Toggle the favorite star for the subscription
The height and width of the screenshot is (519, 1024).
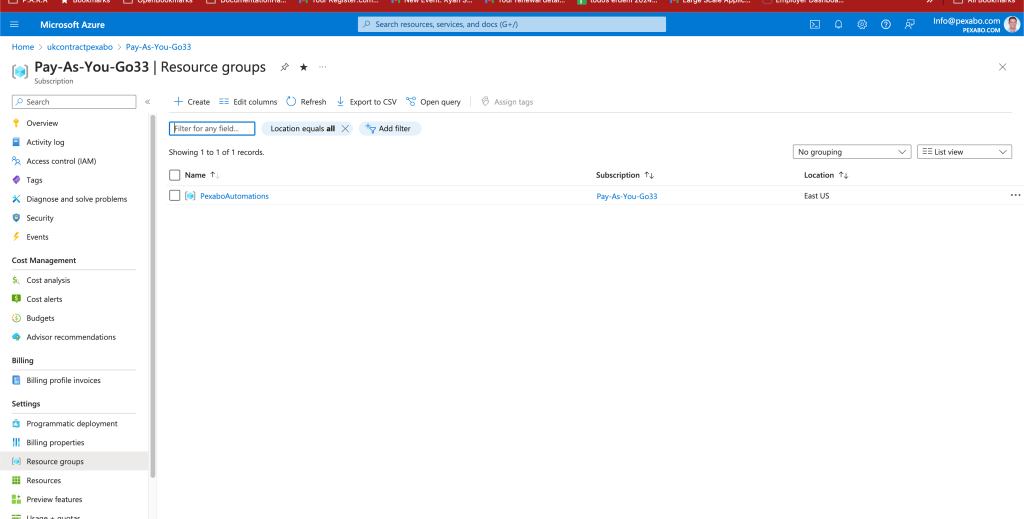click(304, 67)
